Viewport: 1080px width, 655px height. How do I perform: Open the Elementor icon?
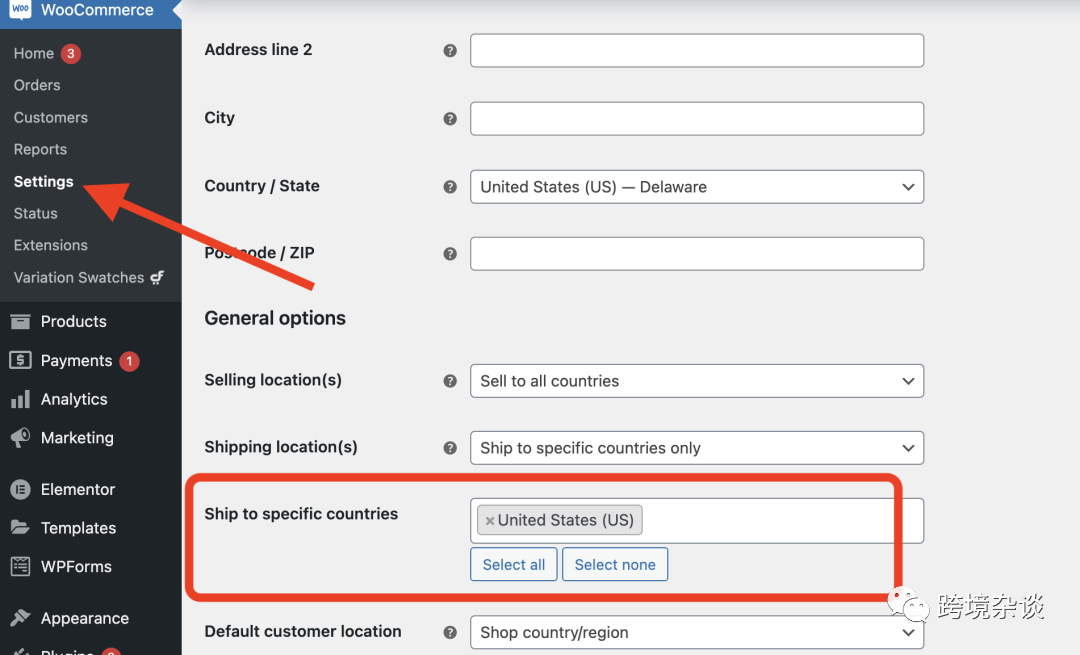coord(21,490)
